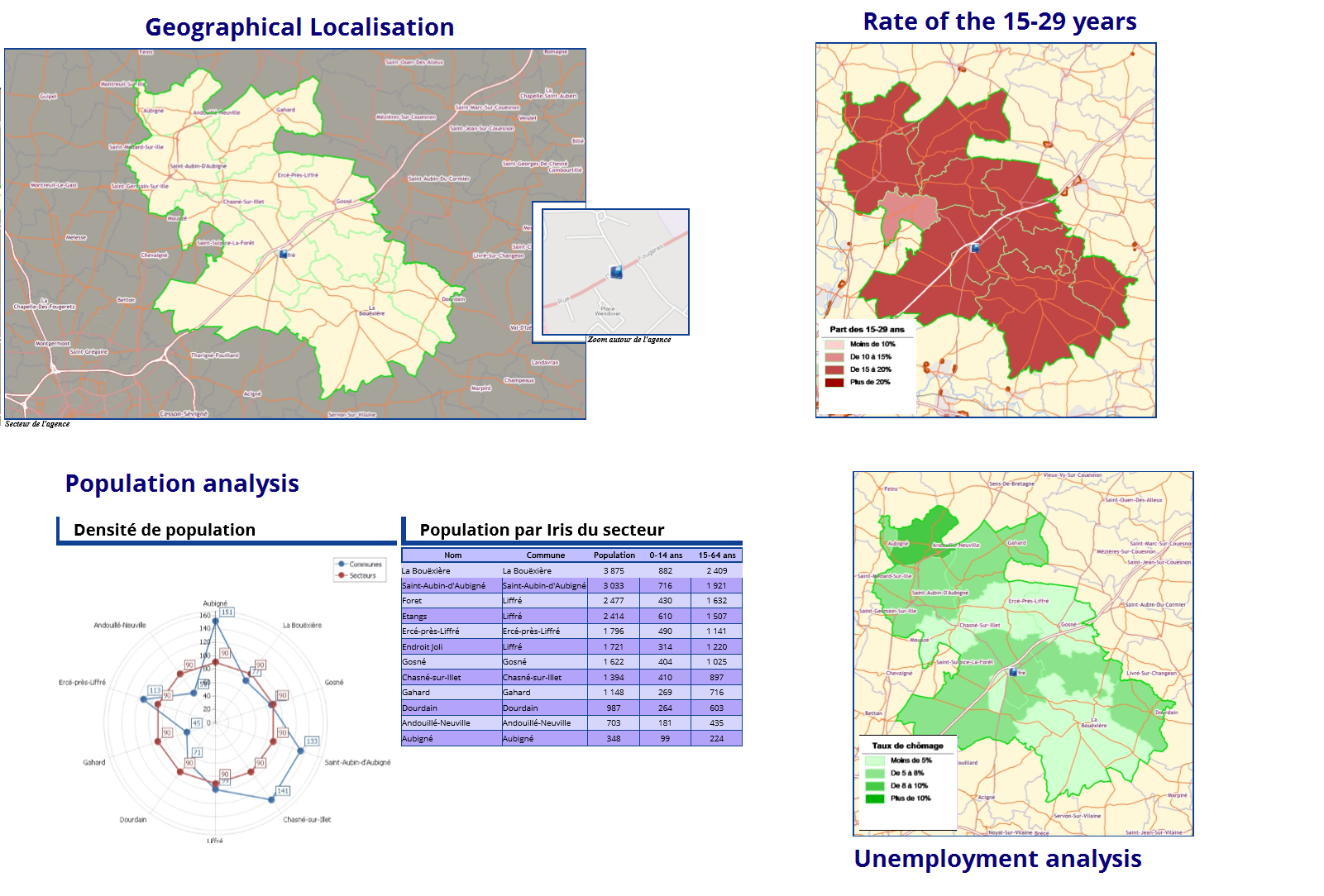
Task: Click the 'Densité de population' section title
Action: pyautogui.click(x=165, y=530)
